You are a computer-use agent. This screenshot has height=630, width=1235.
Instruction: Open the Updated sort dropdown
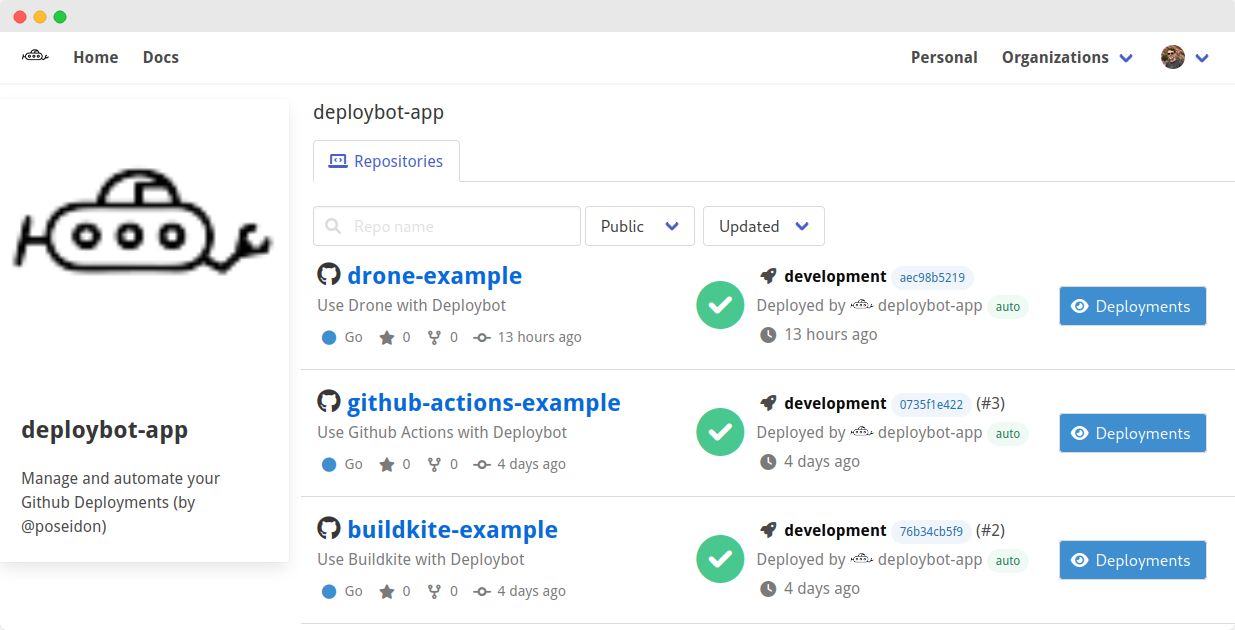(x=764, y=226)
